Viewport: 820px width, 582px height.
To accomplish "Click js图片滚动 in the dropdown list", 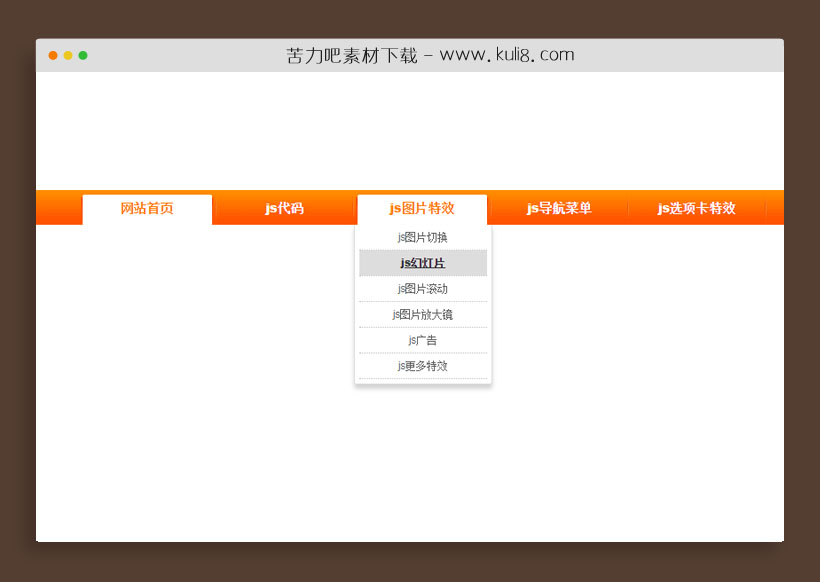I will click(422, 288).
